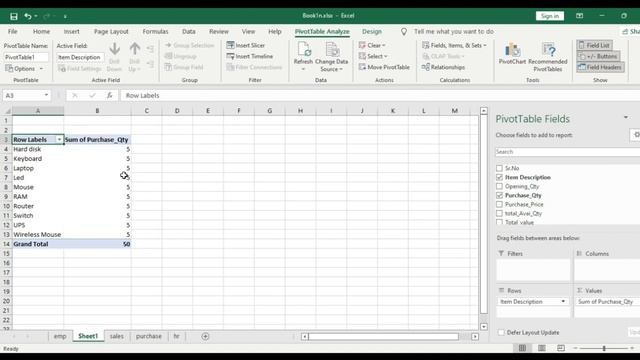Click the Tell me lightbulb icon
Viewport: 640px width, 360px height.
(x=404, y=31)
